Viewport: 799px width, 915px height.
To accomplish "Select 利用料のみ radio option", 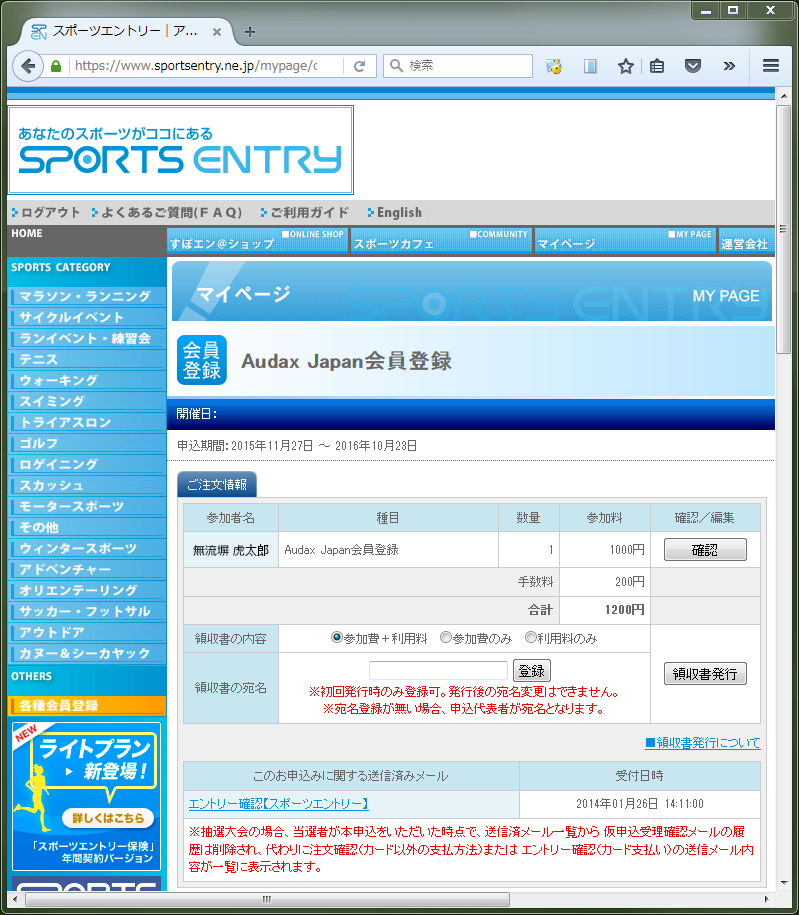I will coord(531,637).
